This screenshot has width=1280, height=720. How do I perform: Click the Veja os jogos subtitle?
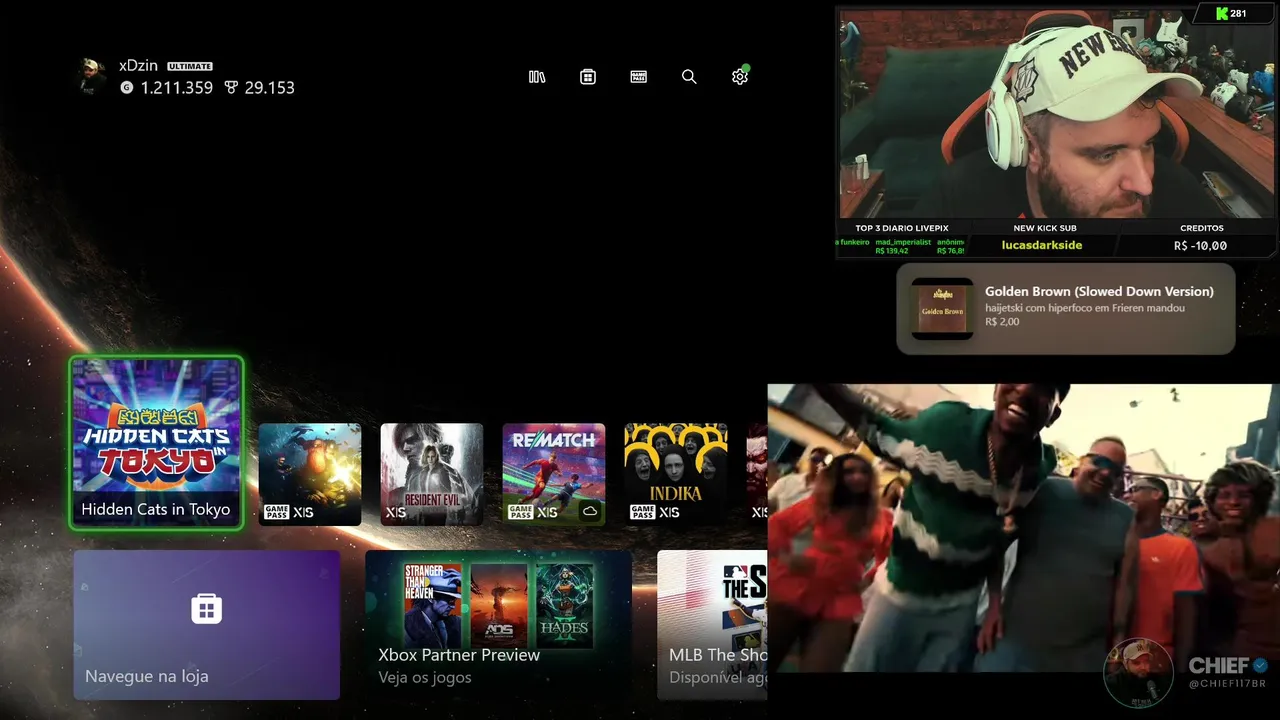pos(425,677)
